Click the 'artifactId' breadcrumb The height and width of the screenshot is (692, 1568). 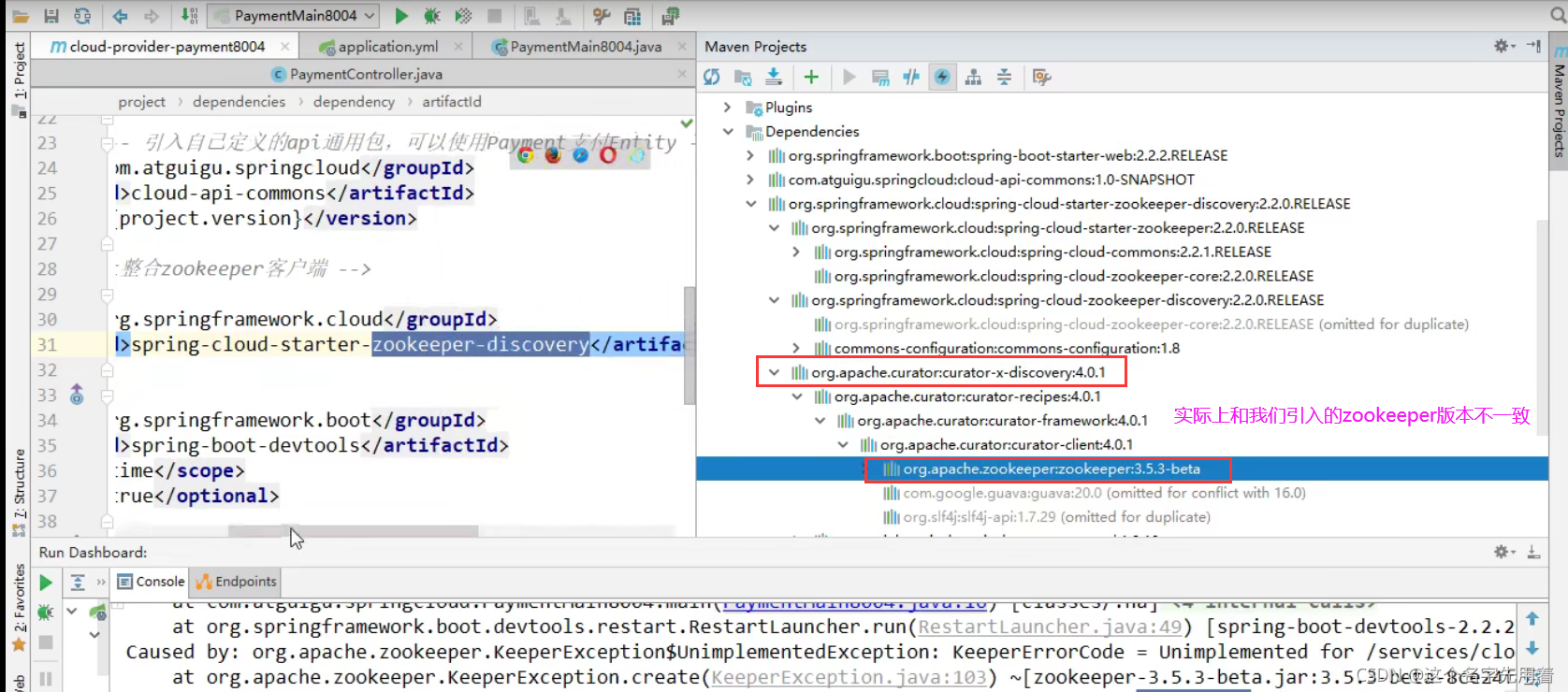[451, 101]
